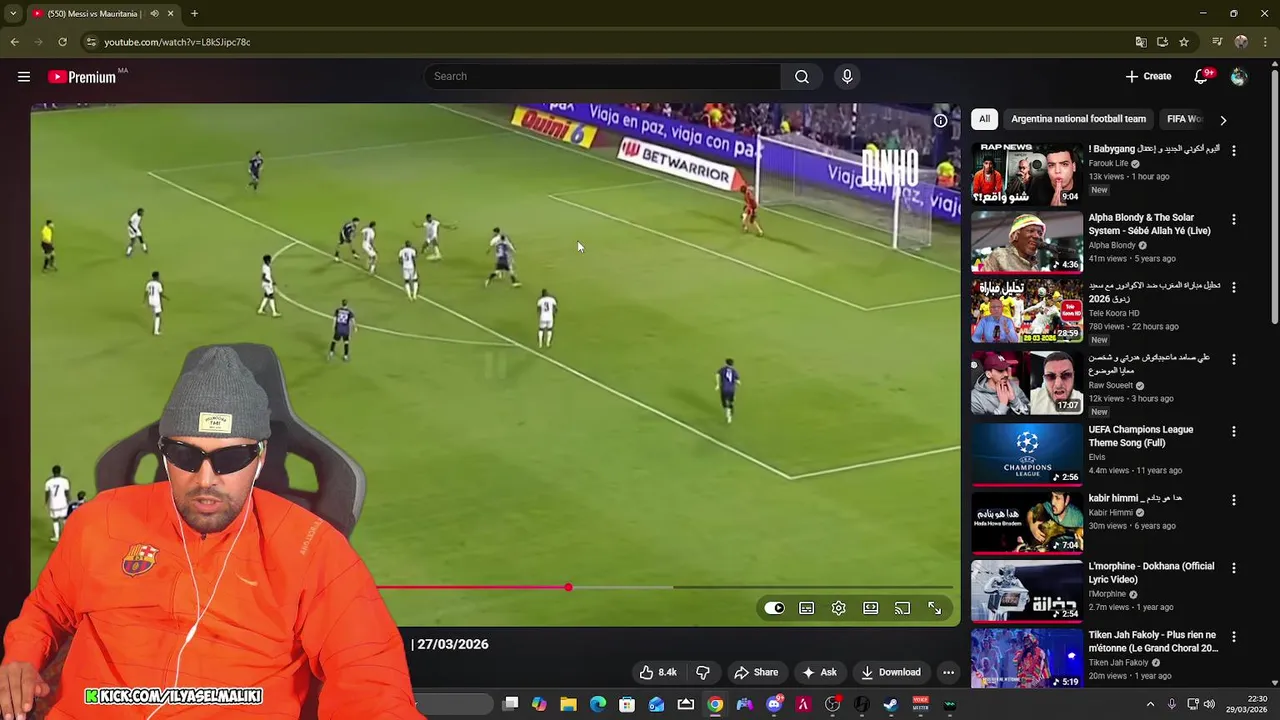Image resolution: width=1280 pixels, height=720 pixels.
Task: Open options for Babygang video
Action: (1233, 151)
